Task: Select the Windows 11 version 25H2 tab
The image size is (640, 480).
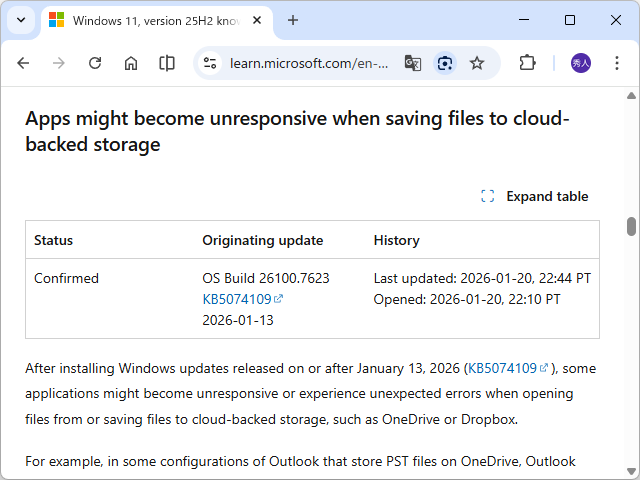Action: pyautogui.click(x=150, y=20)
